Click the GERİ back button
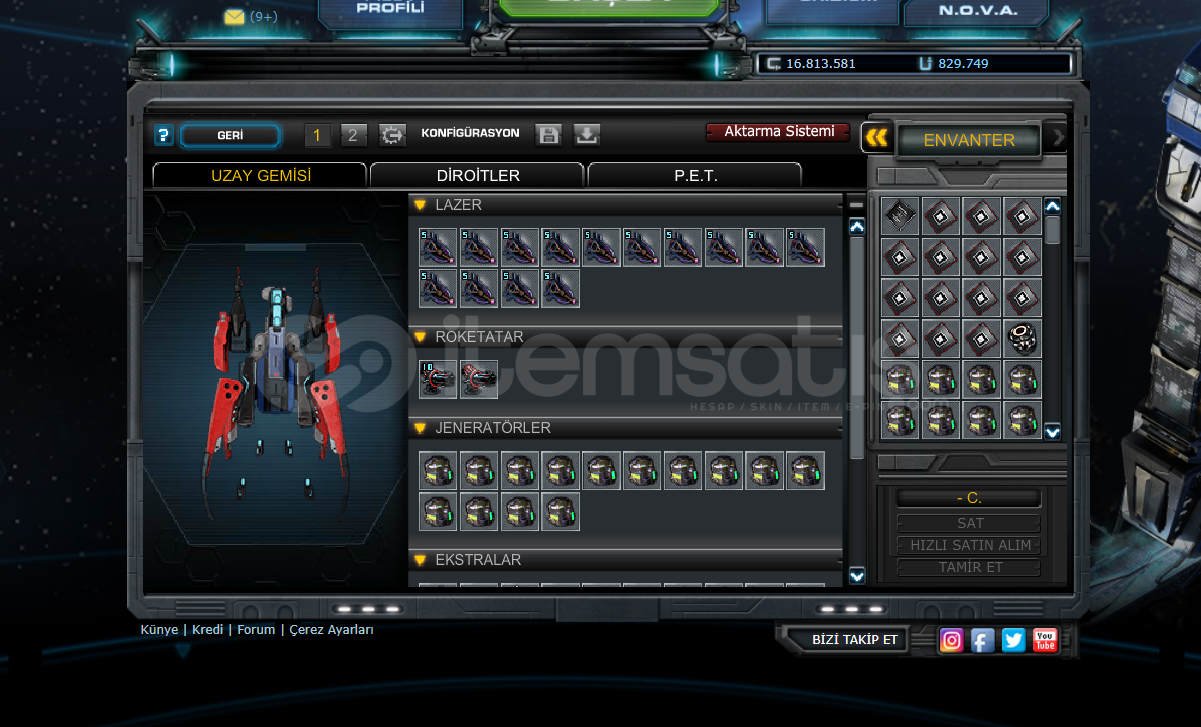Image resolution: width=1201 pixels, height=727 pixels. coord(231,135)
